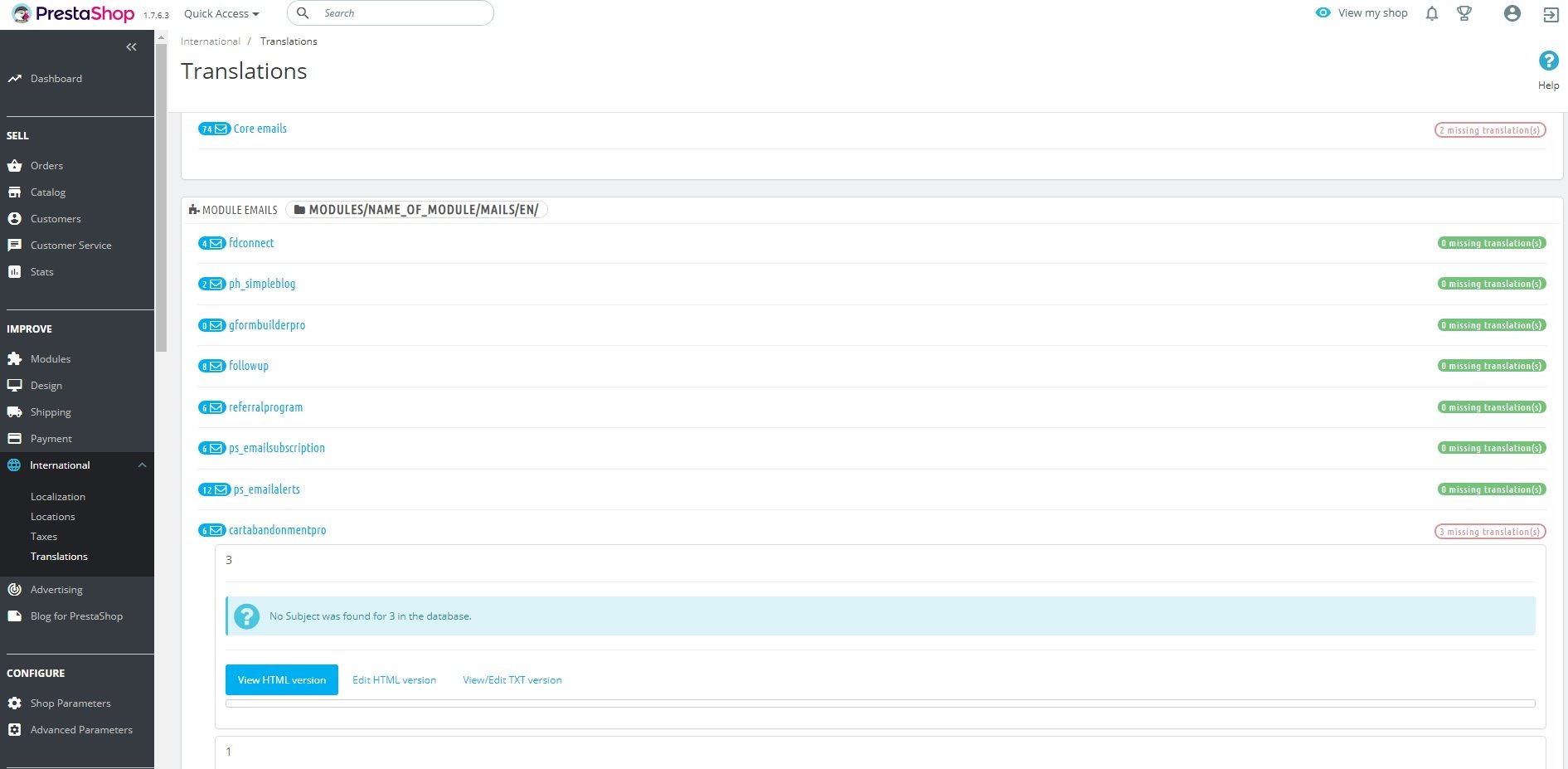Click the sign out icon
Viewport: 1568px width, 769px height.
(1551, 14)
